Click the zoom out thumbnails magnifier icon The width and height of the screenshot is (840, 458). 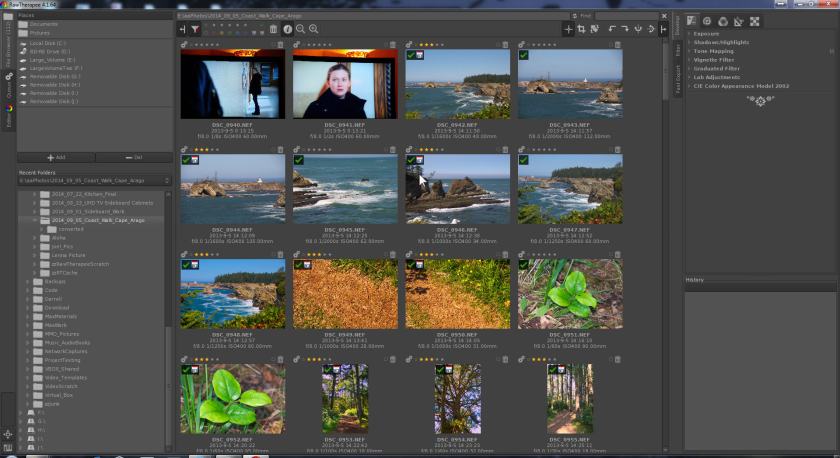[300, 29]
